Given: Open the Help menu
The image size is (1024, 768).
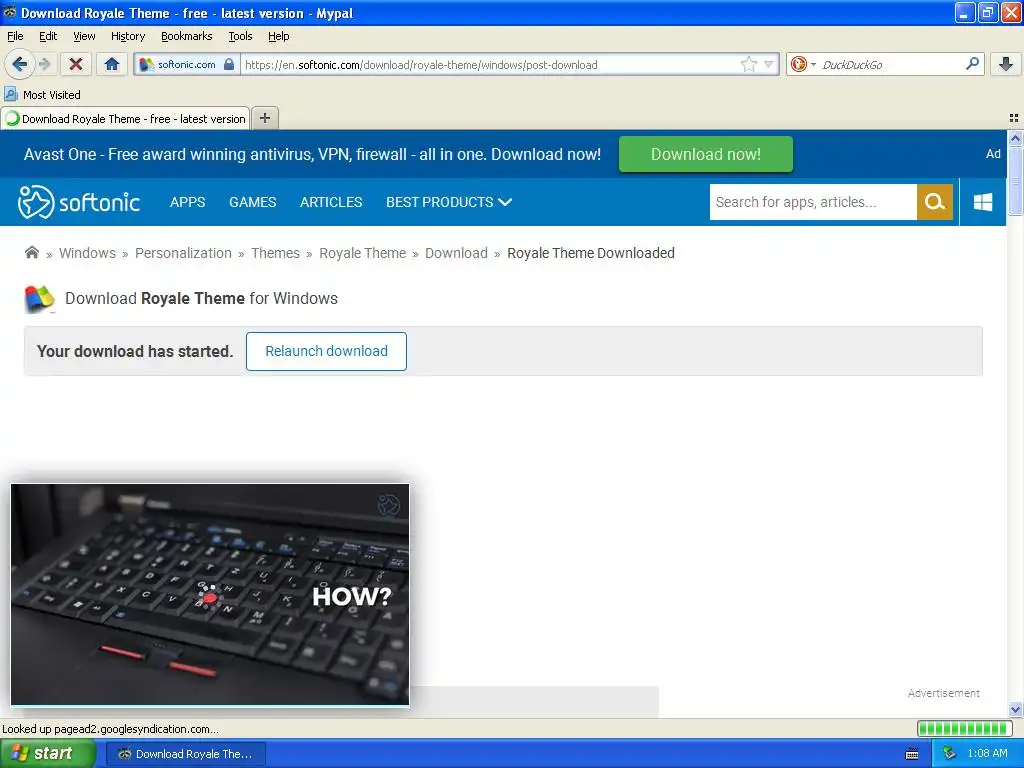Looking at the screenshot, I should pyautogui.click(x=278, y=36).
